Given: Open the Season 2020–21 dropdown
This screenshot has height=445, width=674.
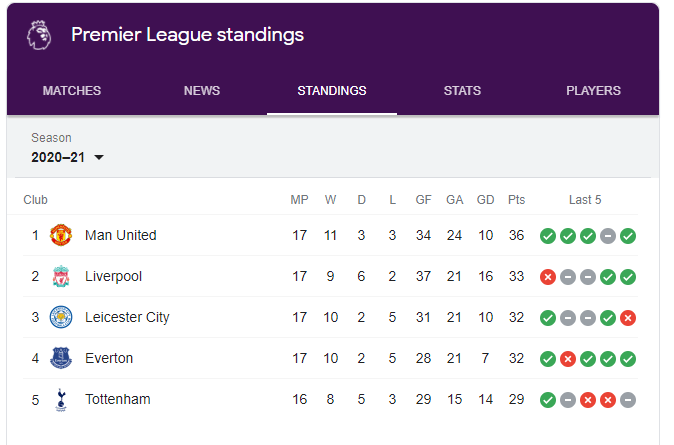Looking at the screenshot, I should (67, 157).
